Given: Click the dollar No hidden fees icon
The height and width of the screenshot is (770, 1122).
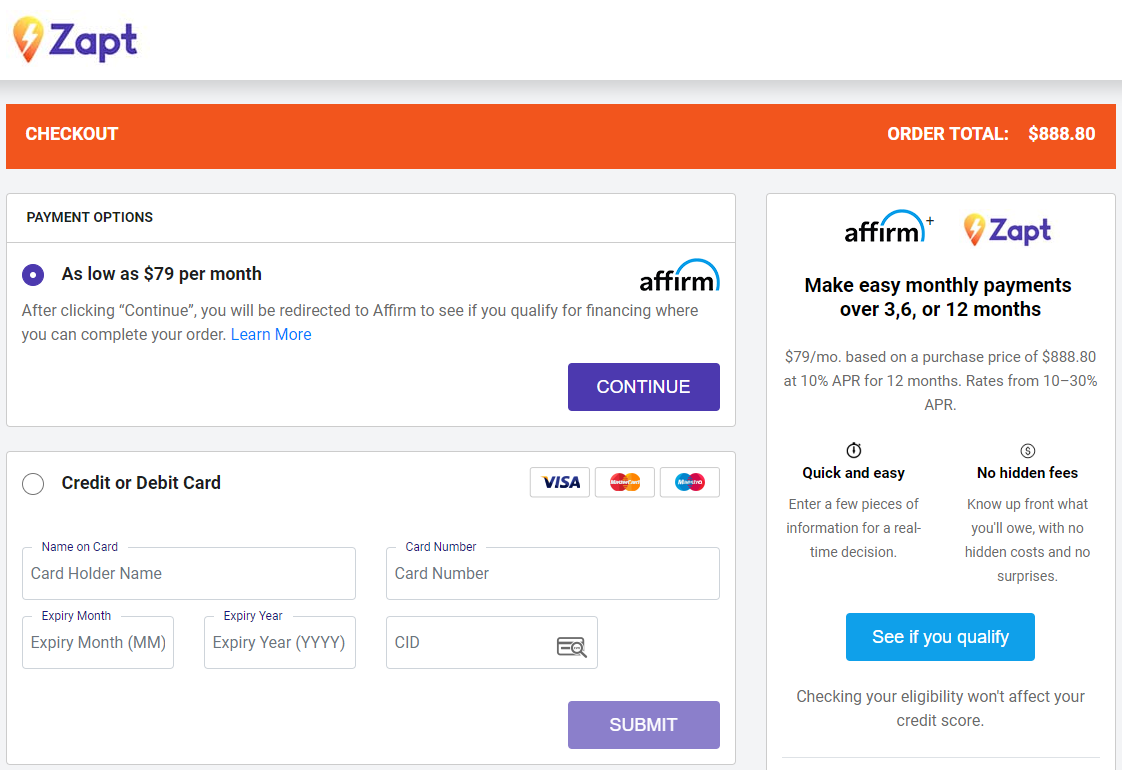Looking at the screenshot, I should click(1028, 450).
